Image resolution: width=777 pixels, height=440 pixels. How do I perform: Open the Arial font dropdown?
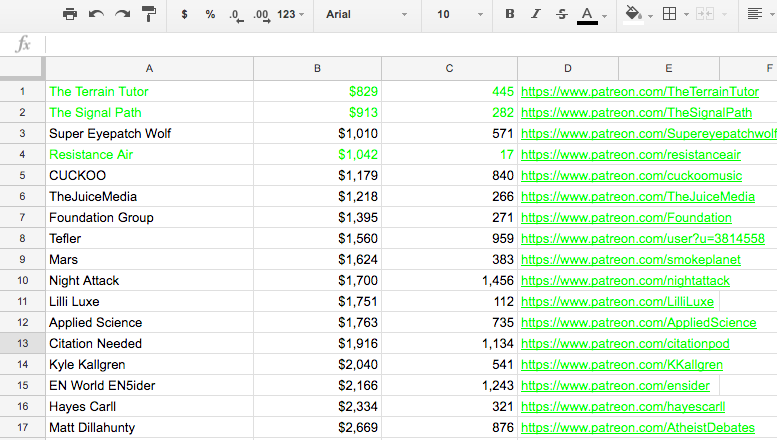pos(367,14)
